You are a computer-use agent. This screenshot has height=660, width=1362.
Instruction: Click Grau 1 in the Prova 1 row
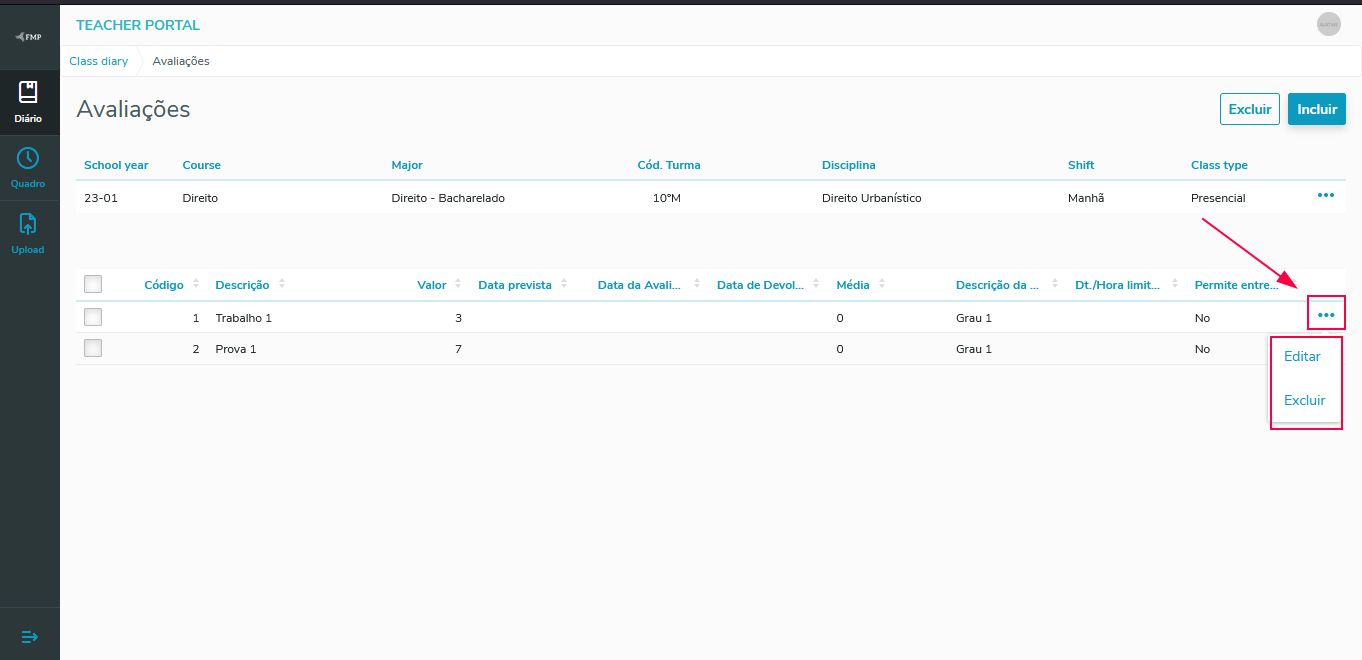pyautogui.click(x=974, y=349)
